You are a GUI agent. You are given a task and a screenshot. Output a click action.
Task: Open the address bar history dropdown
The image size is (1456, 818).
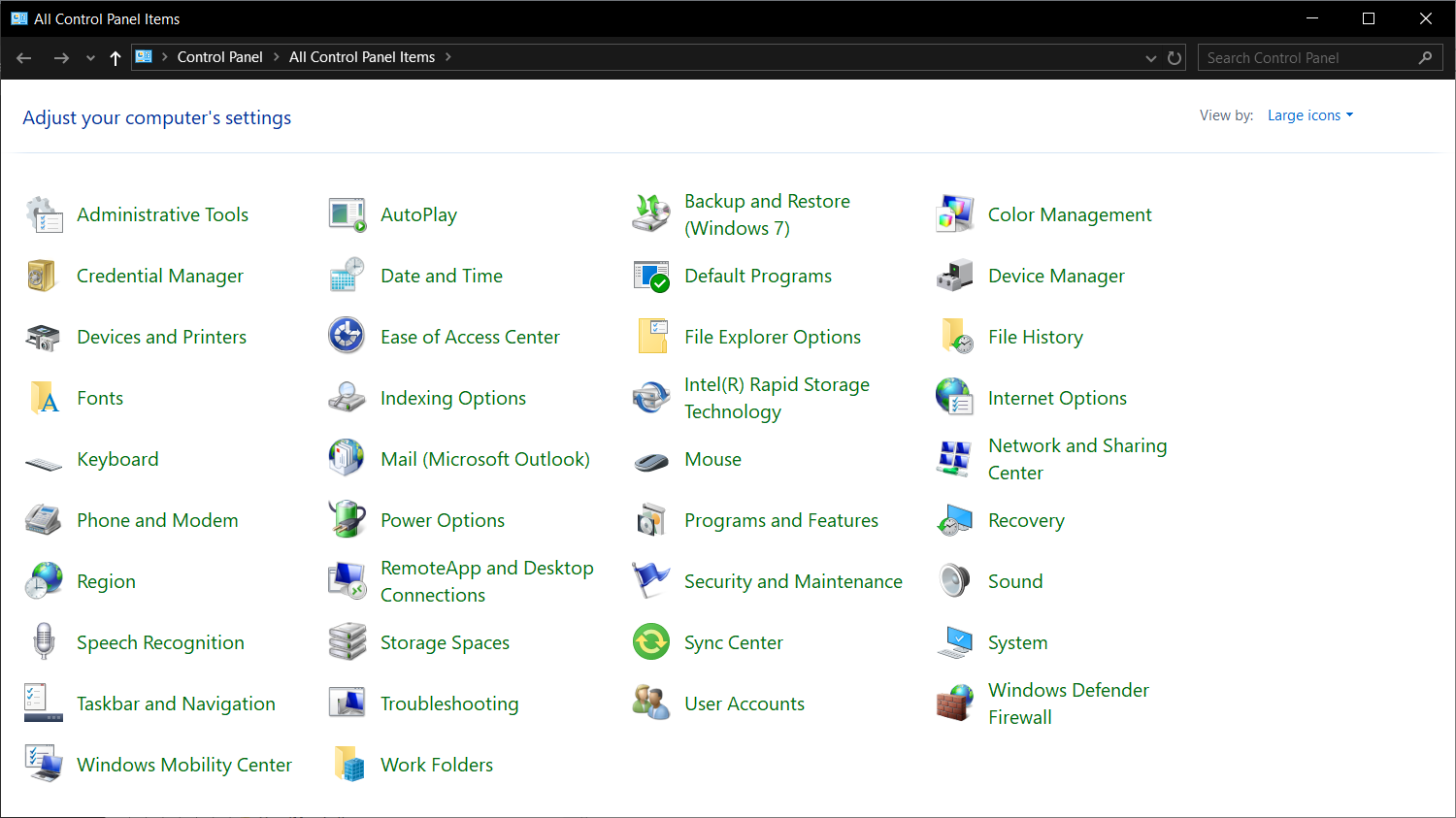click(1151, 58)
